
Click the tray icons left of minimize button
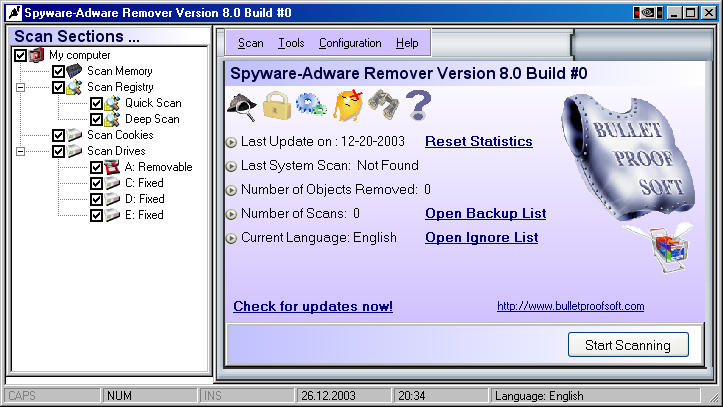coord(648,12)
